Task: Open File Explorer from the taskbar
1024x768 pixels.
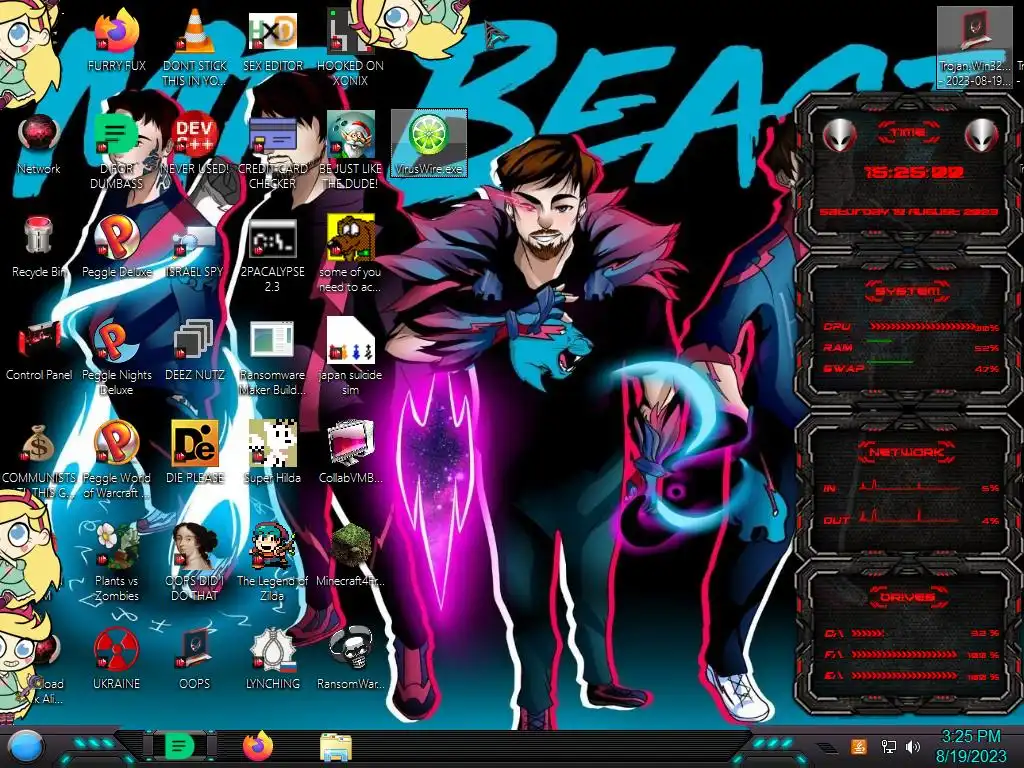Action: click(336, 746)
